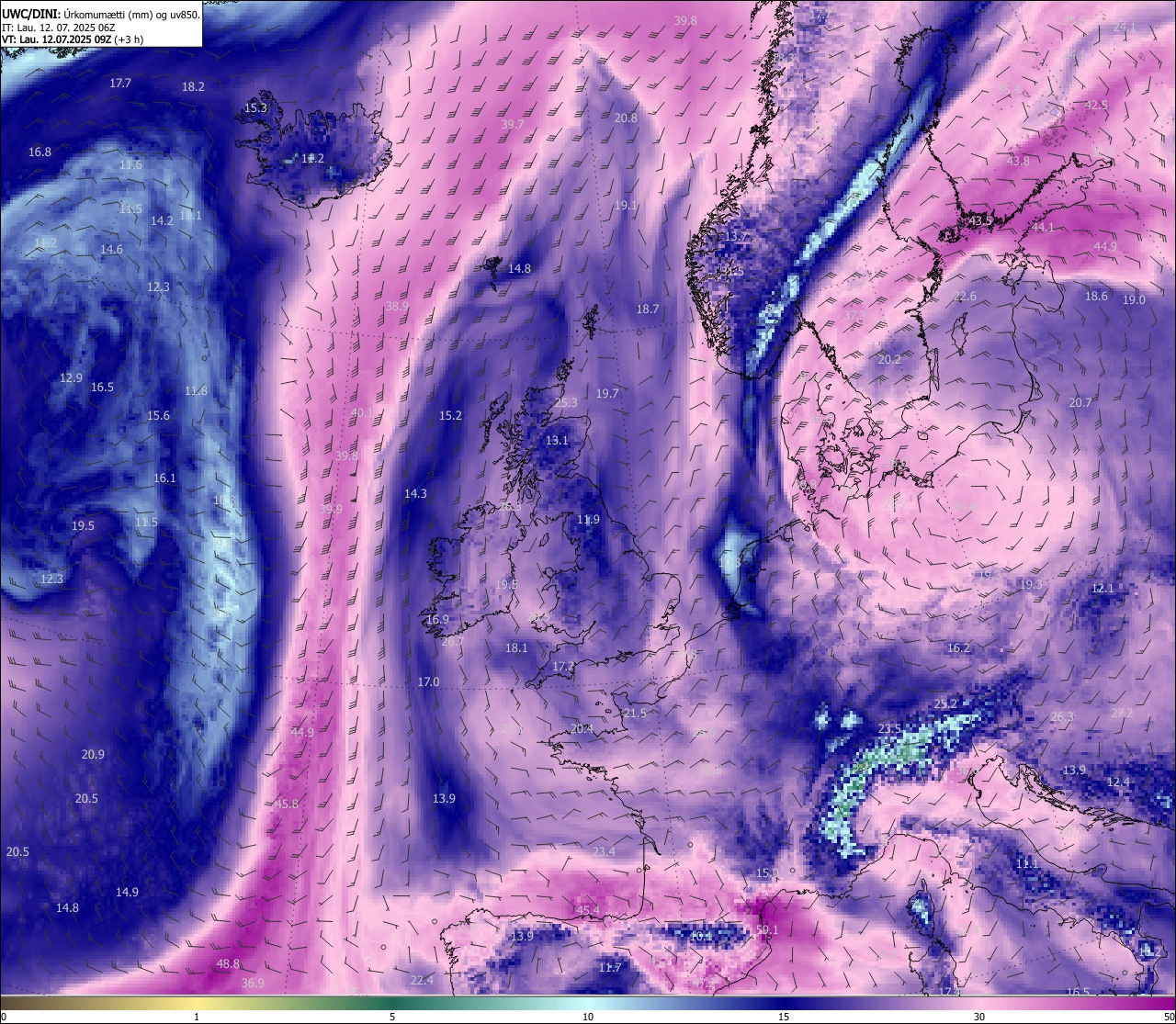Click the 38.9 value label
Image resolution: width=1176 pixels, height=1024 pixels.
[397, 306]
